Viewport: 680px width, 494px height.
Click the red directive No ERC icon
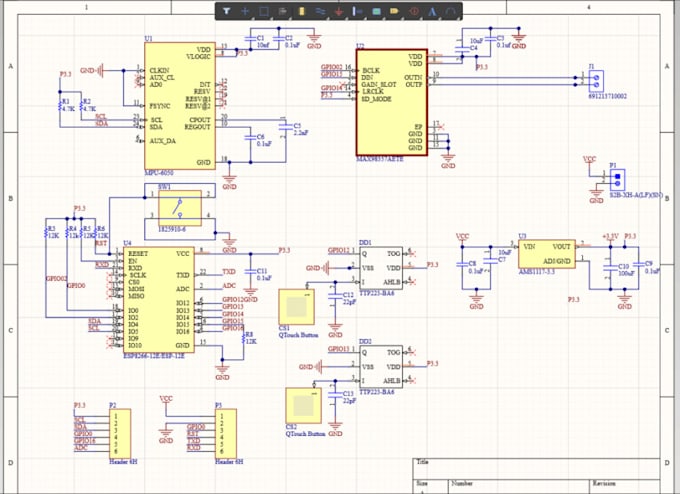(x=414, y=11)
